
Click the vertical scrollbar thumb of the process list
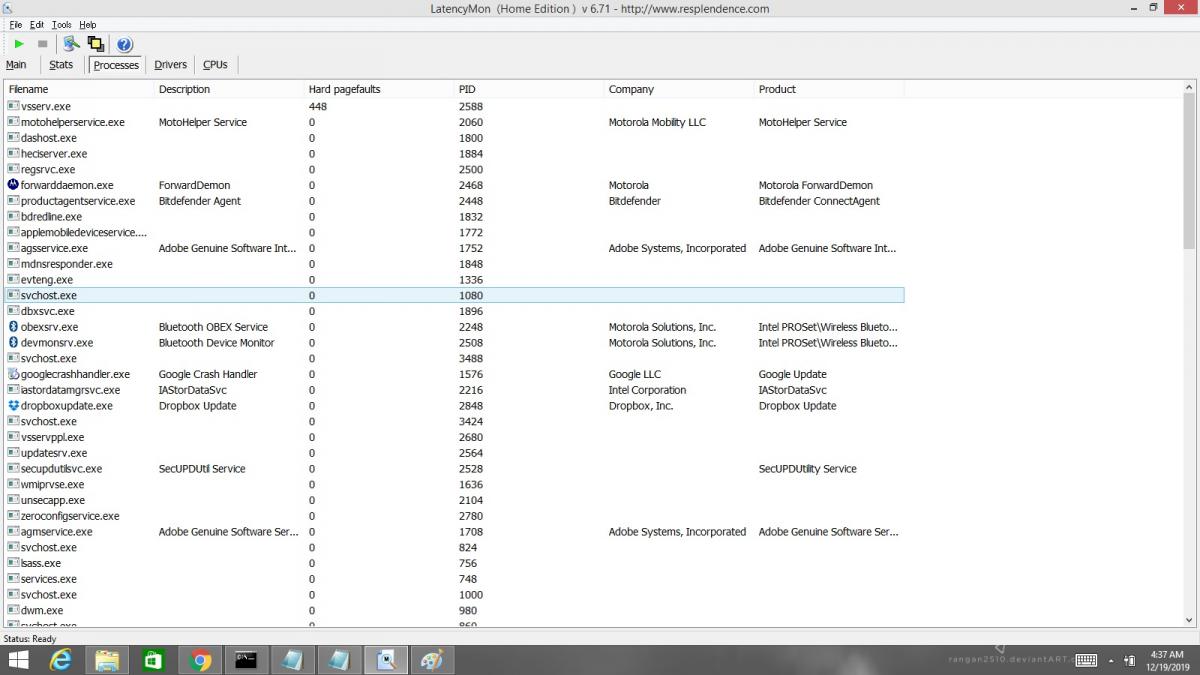pyautogui.click(x=1189, y=170)
